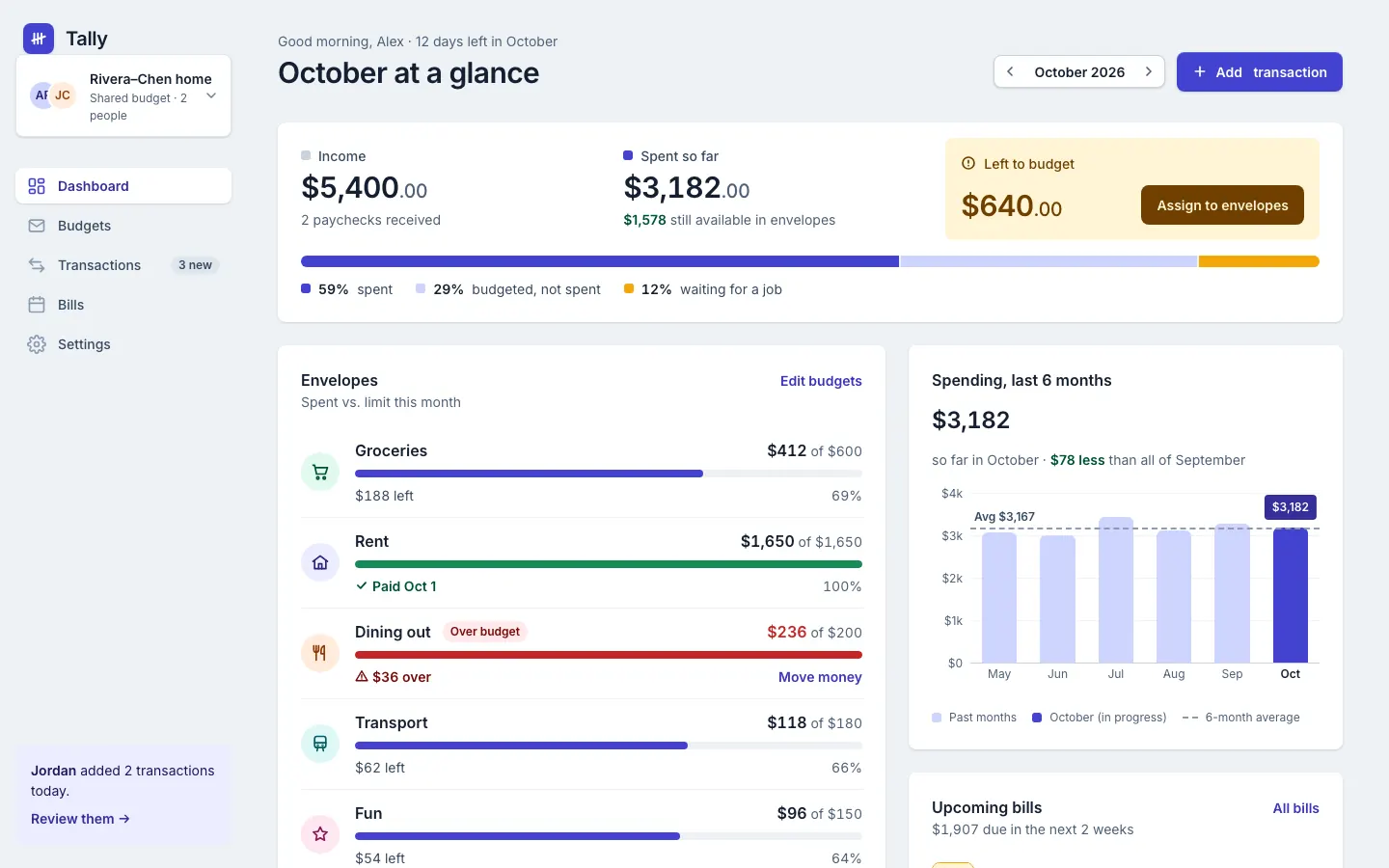1389x868 pixels.
Task: Click the Transactions arrows icon
Action: 37,265
